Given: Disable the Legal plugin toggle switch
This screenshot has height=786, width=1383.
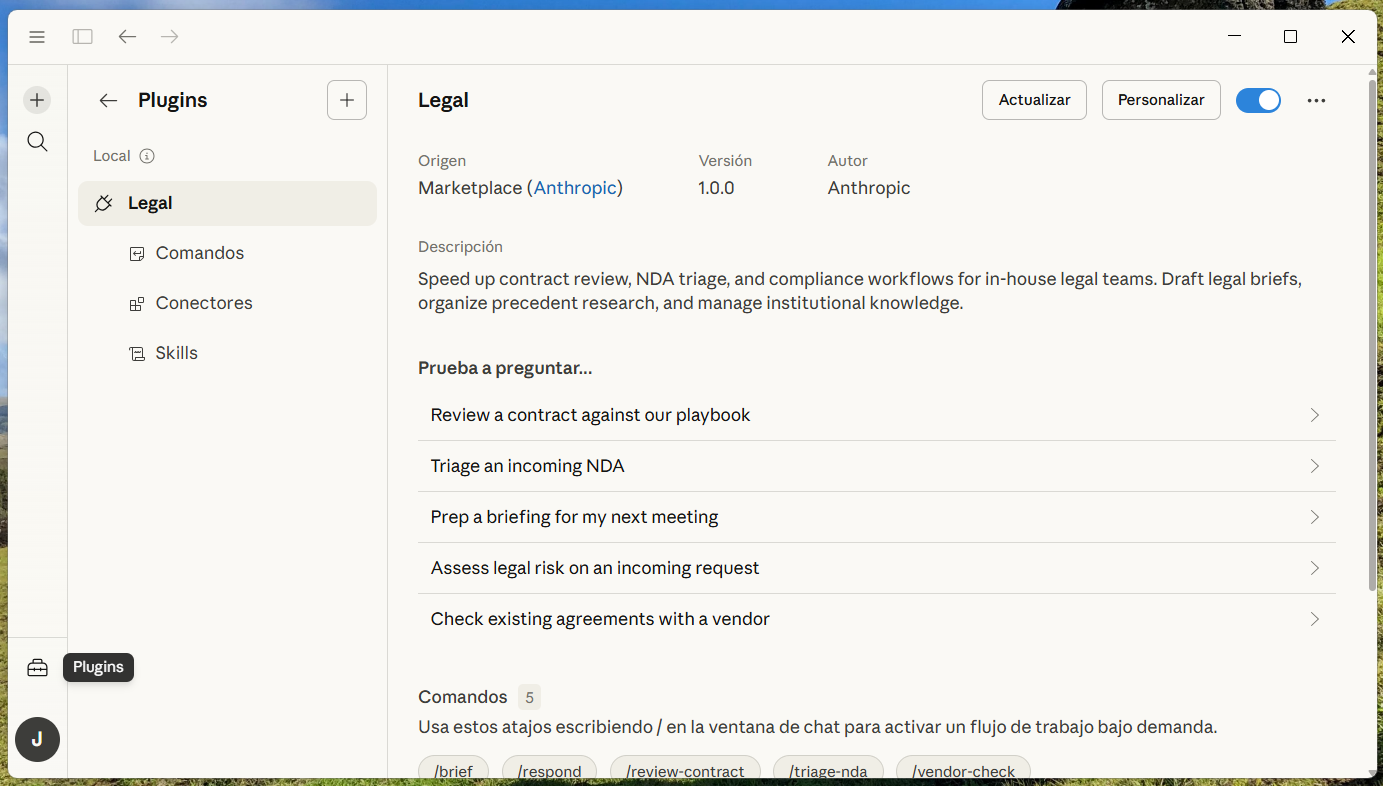Looking at the screenshot, I should [x=1258, y=100].
